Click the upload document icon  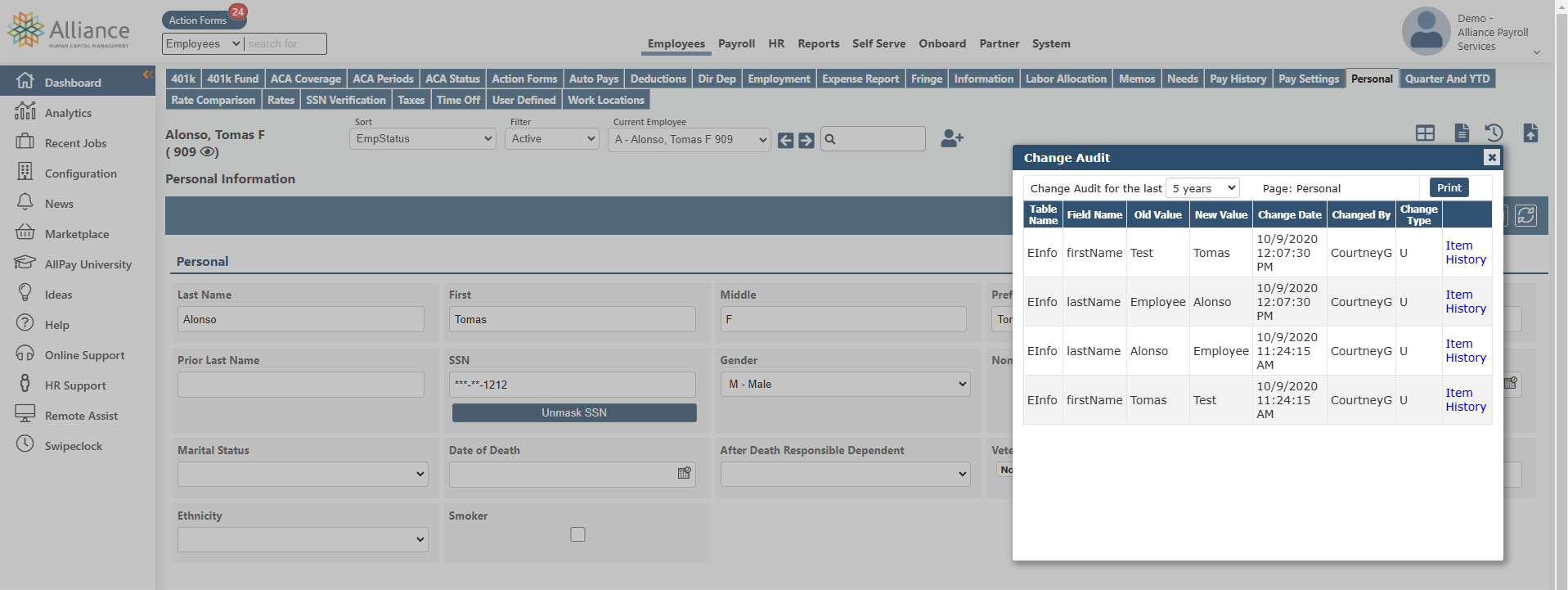pos(1530,133)
